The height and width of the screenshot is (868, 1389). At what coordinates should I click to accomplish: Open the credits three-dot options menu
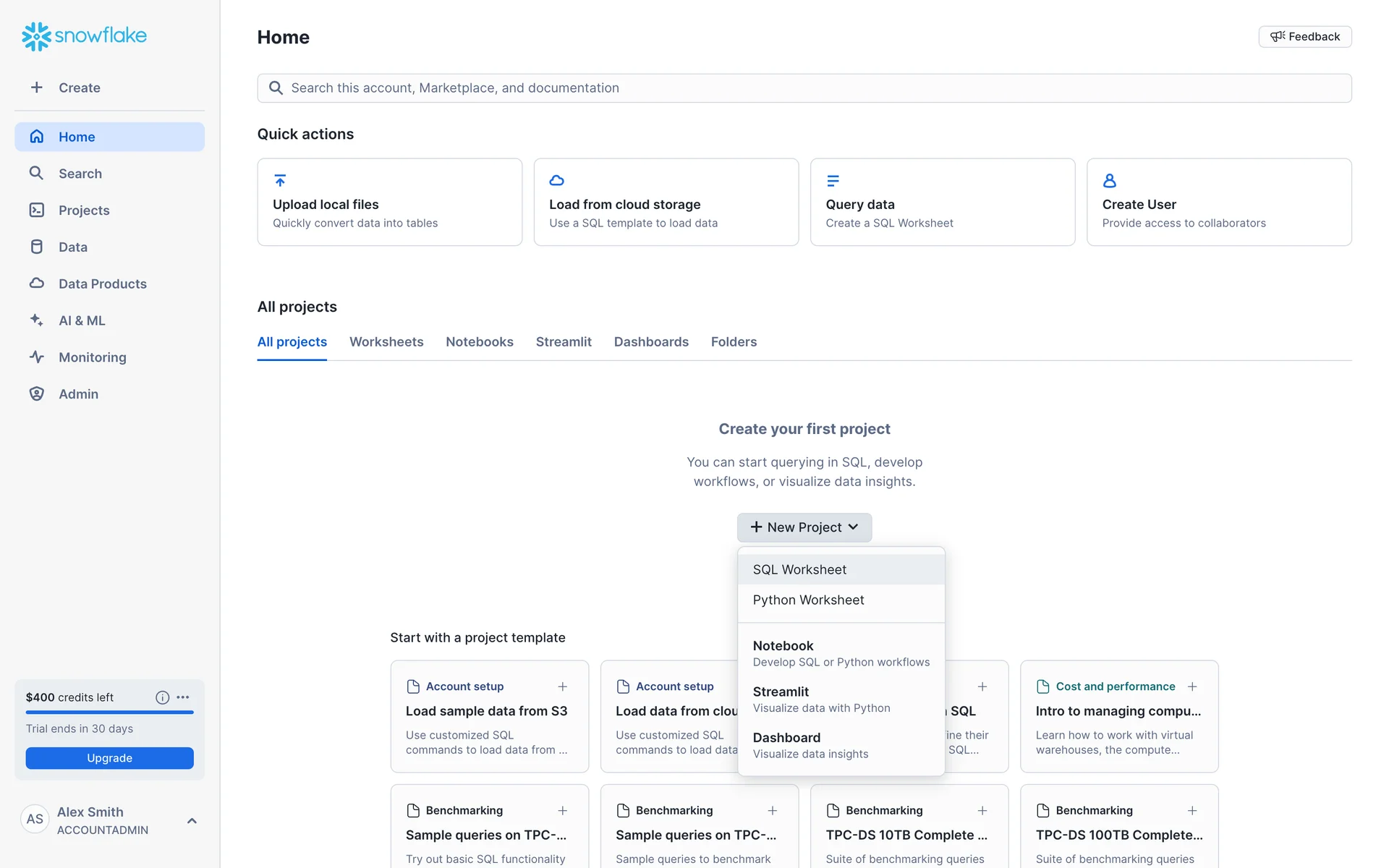[183, 697]
